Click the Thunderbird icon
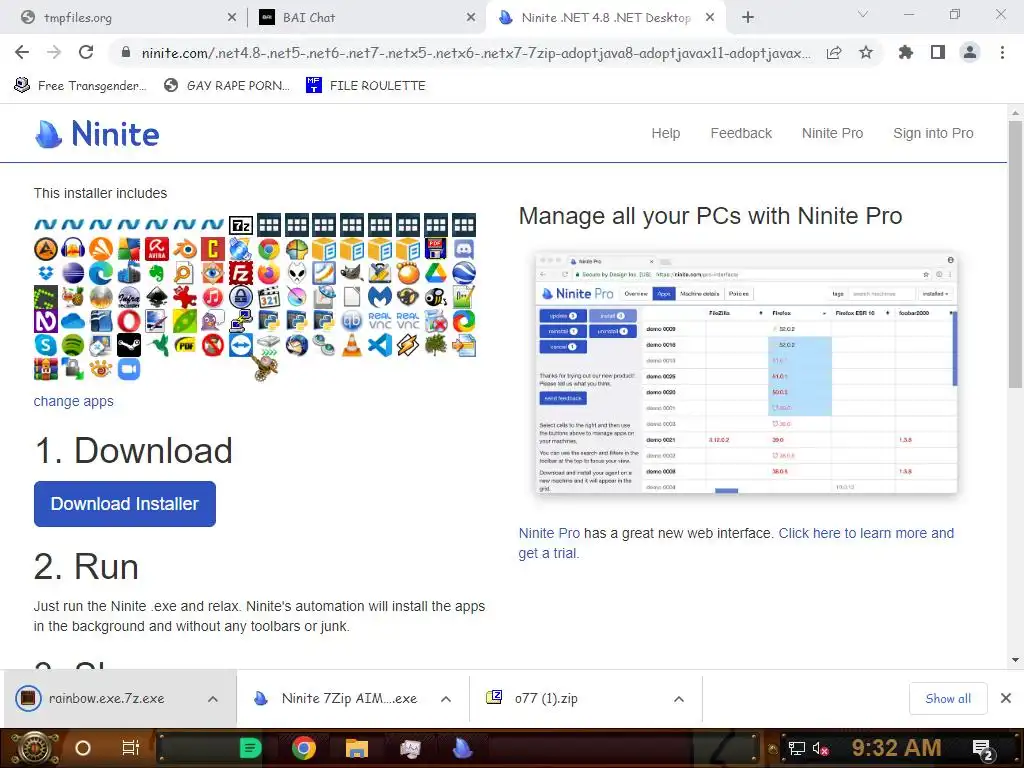The image size is (1024, 768). pyautogui.click(x=296, y=345)
